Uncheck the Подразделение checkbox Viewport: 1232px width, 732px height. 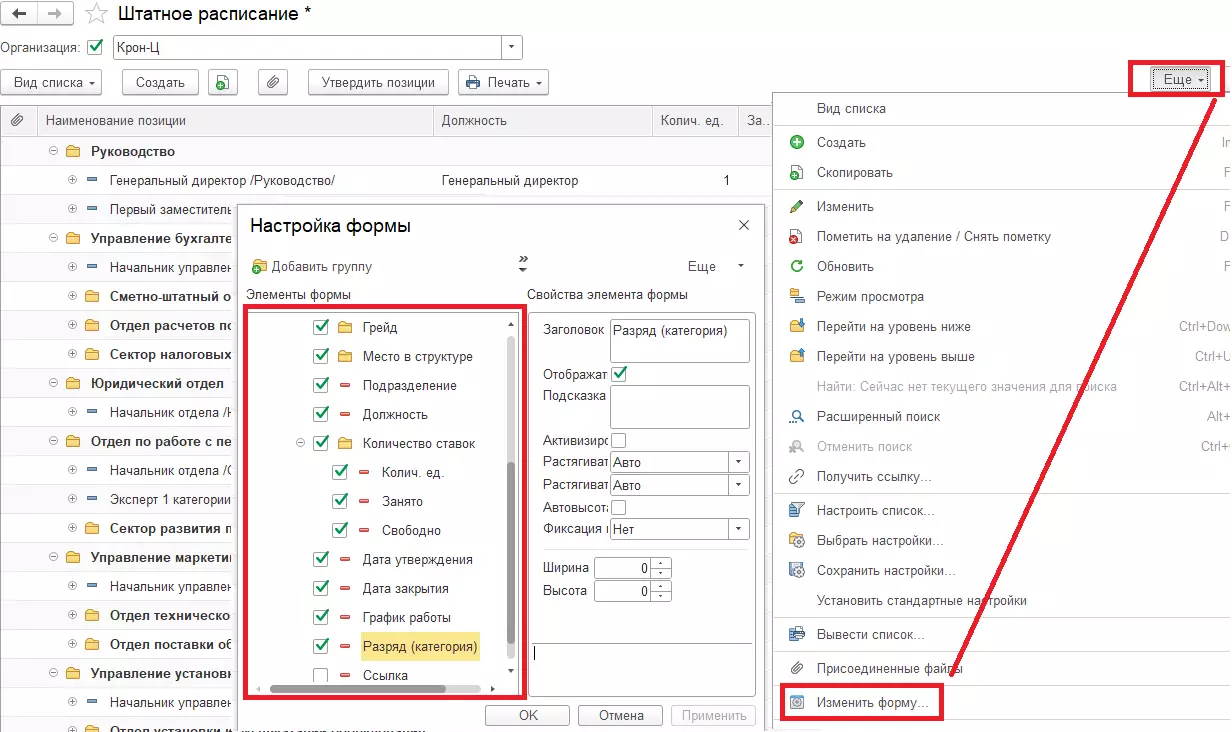(321, 385)
